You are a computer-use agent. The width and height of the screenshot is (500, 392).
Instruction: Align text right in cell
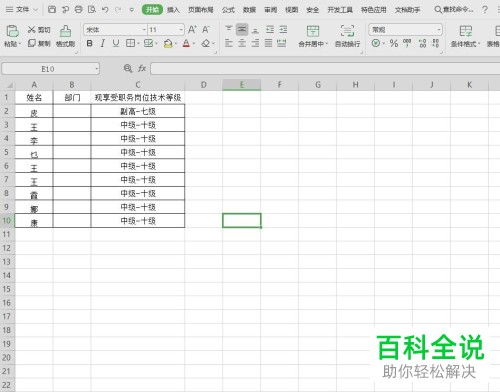click(x=255, y=43)
